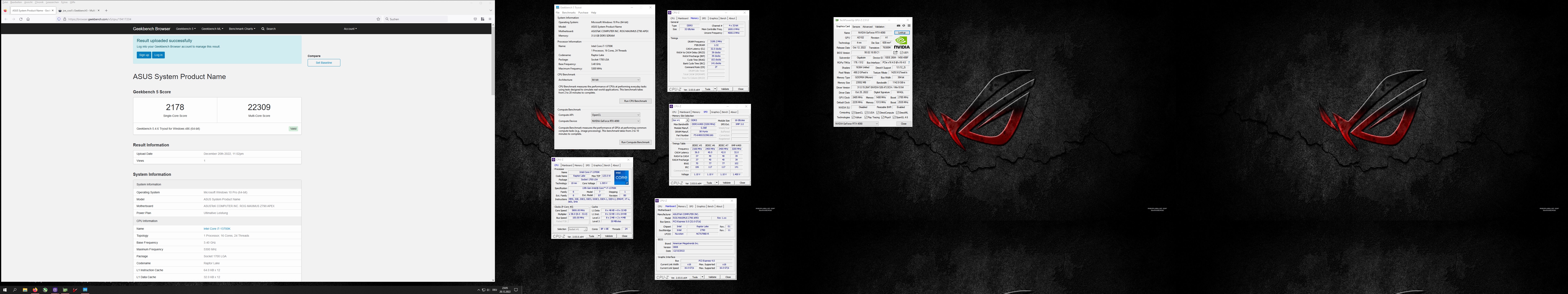Open the Firefox hamburger menu
This screenshot has width=1568, height=294.
pyautogui.click(x=490, y=19)
